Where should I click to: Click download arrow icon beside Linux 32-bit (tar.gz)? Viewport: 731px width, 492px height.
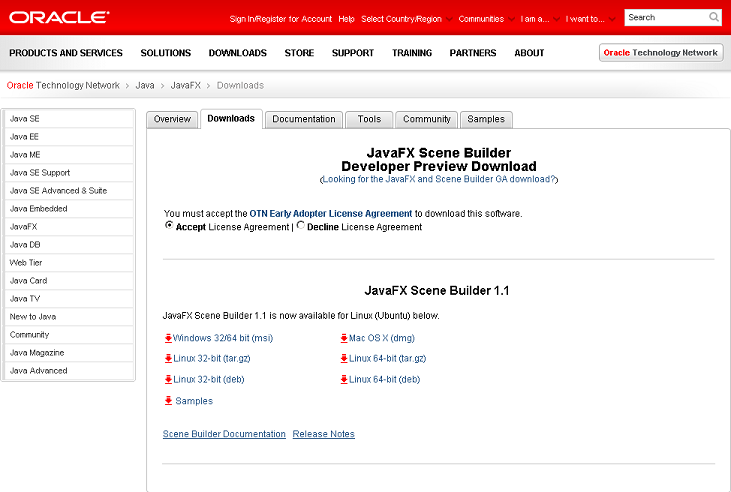pos(168,359)
